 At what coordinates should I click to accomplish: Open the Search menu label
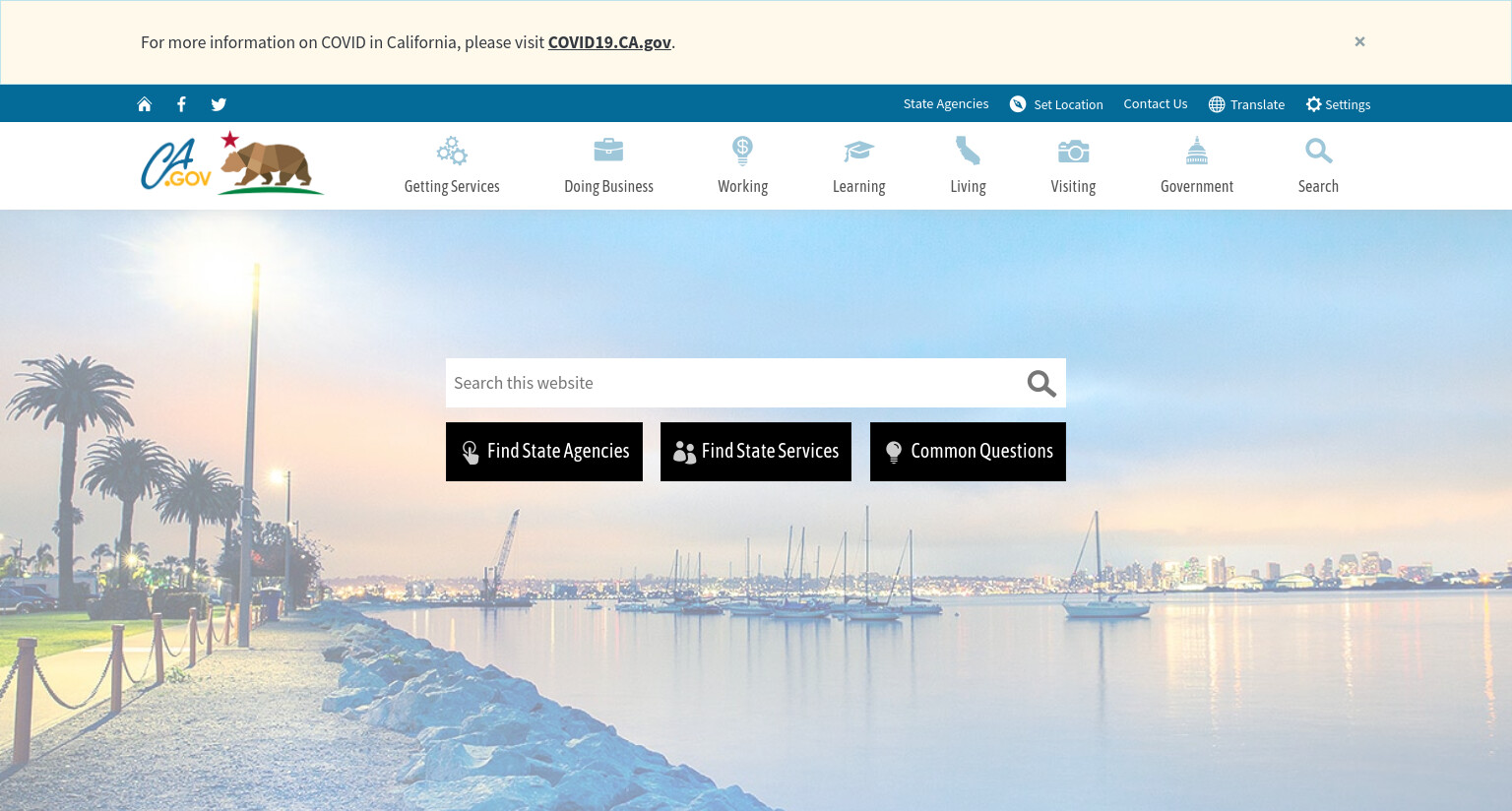[1318, 186]
